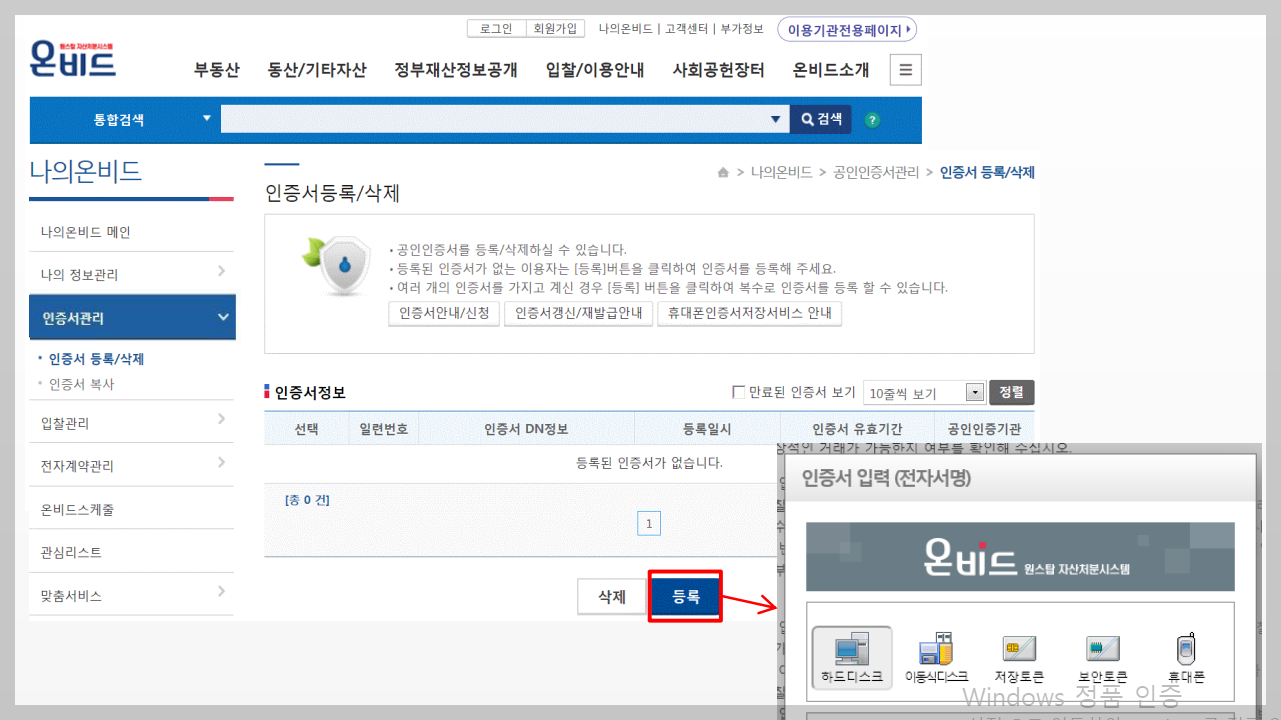
Task: Click the Onbid logo
Action: tap(73, 59)
